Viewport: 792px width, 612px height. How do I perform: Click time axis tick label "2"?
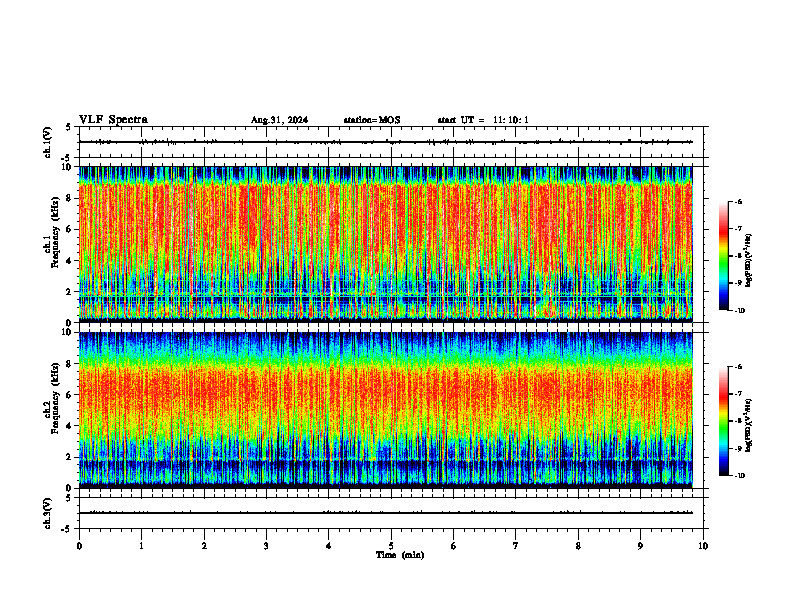pos(204,546)
